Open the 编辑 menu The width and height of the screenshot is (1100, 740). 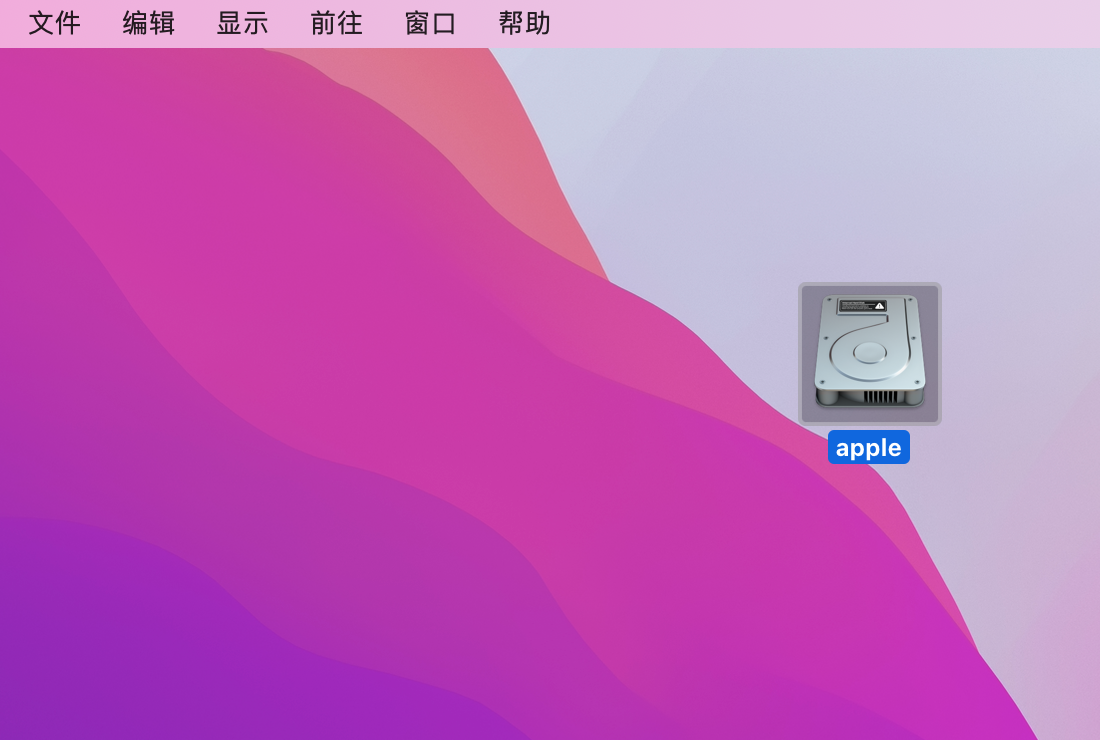[x=149, y=23]
